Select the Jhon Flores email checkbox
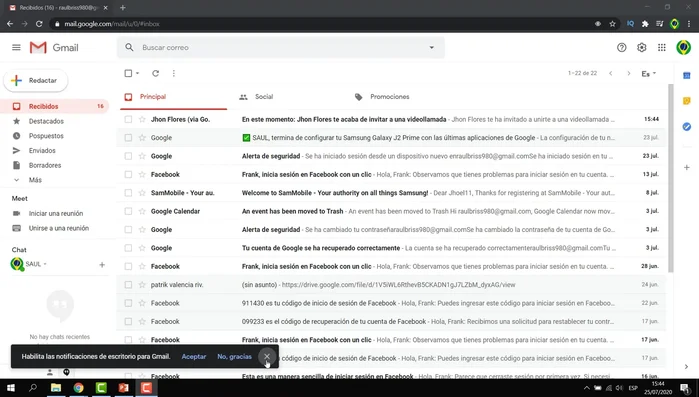This screenshot has height=397, width=699. 128,119
